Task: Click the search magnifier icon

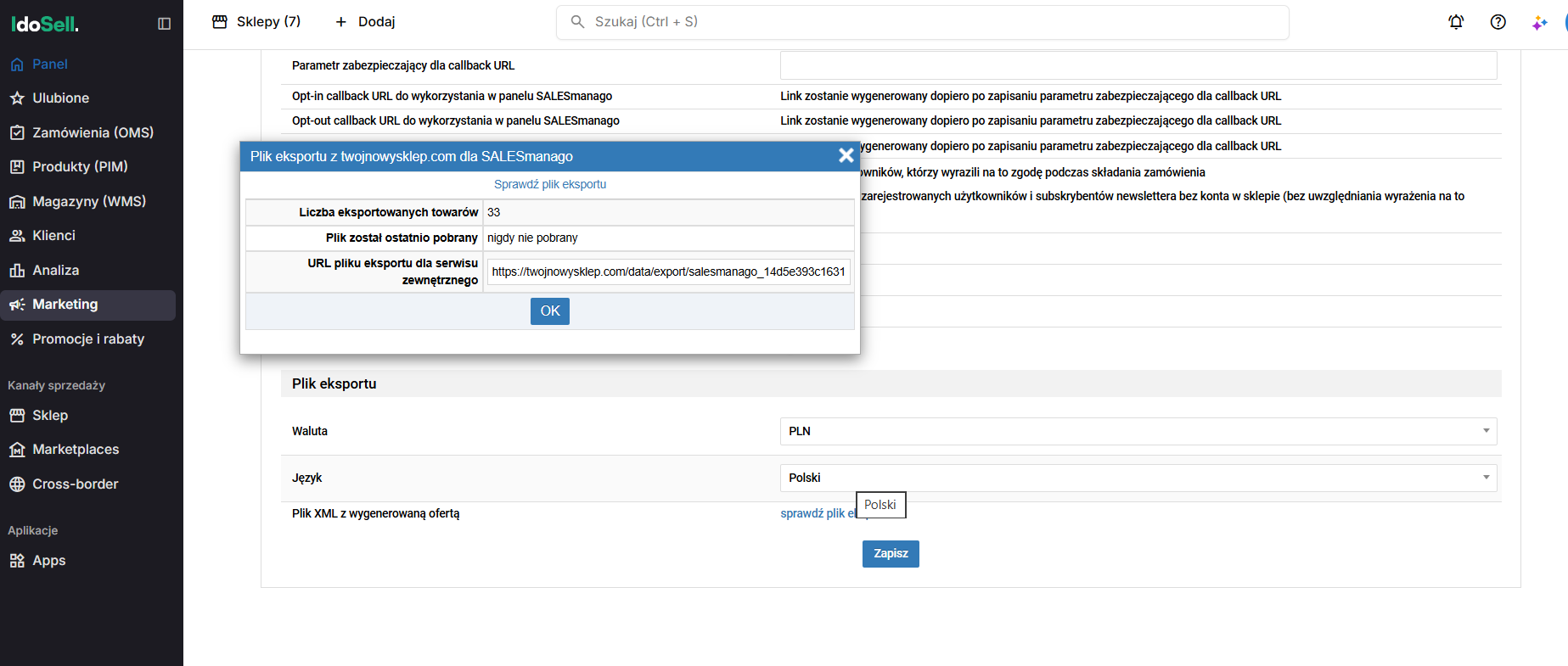Action: coord(577,22)
